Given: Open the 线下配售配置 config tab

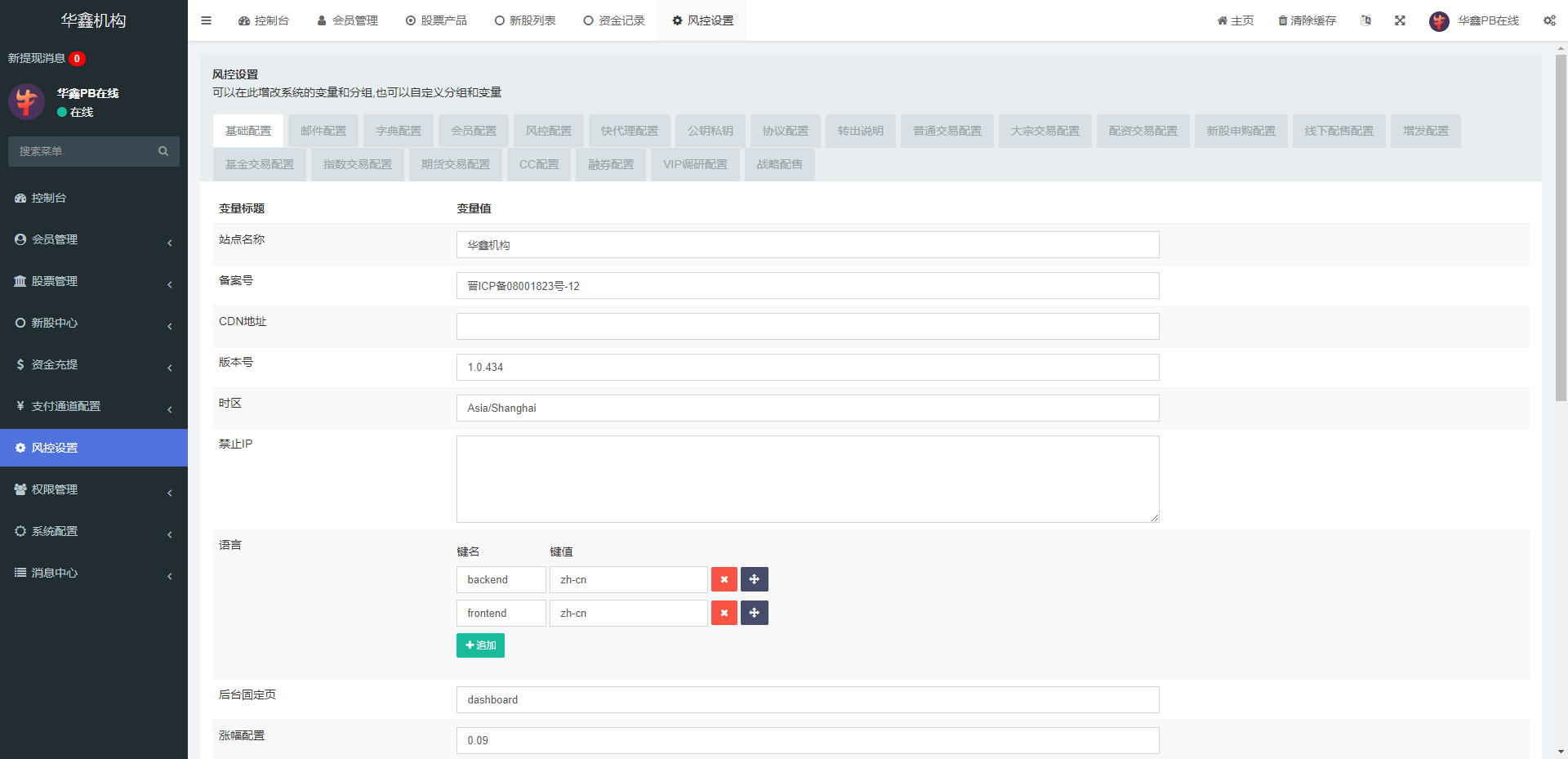Looking at the screenshot, I should coord(1339,131).
